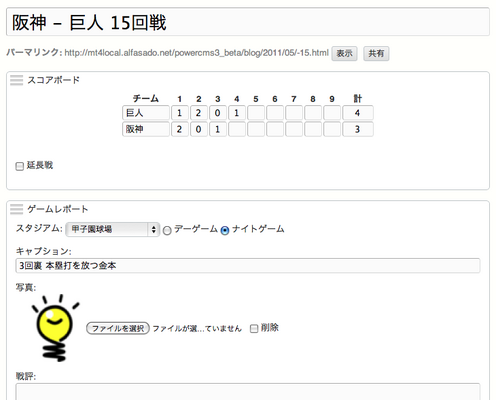The width and height of the screenshot is (496, 400).
Task: Click 巨人's 5th inning score cell
Action: (x=256, y=113)
